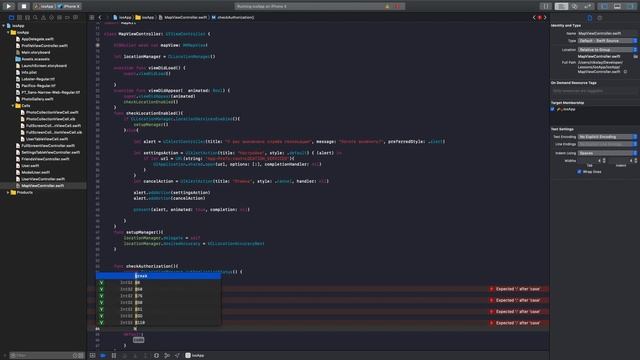Viewport: 640px width, 360px height.
Task: Open the Source Control navigator
Action: pyautogui.click(x=19, y=18)
